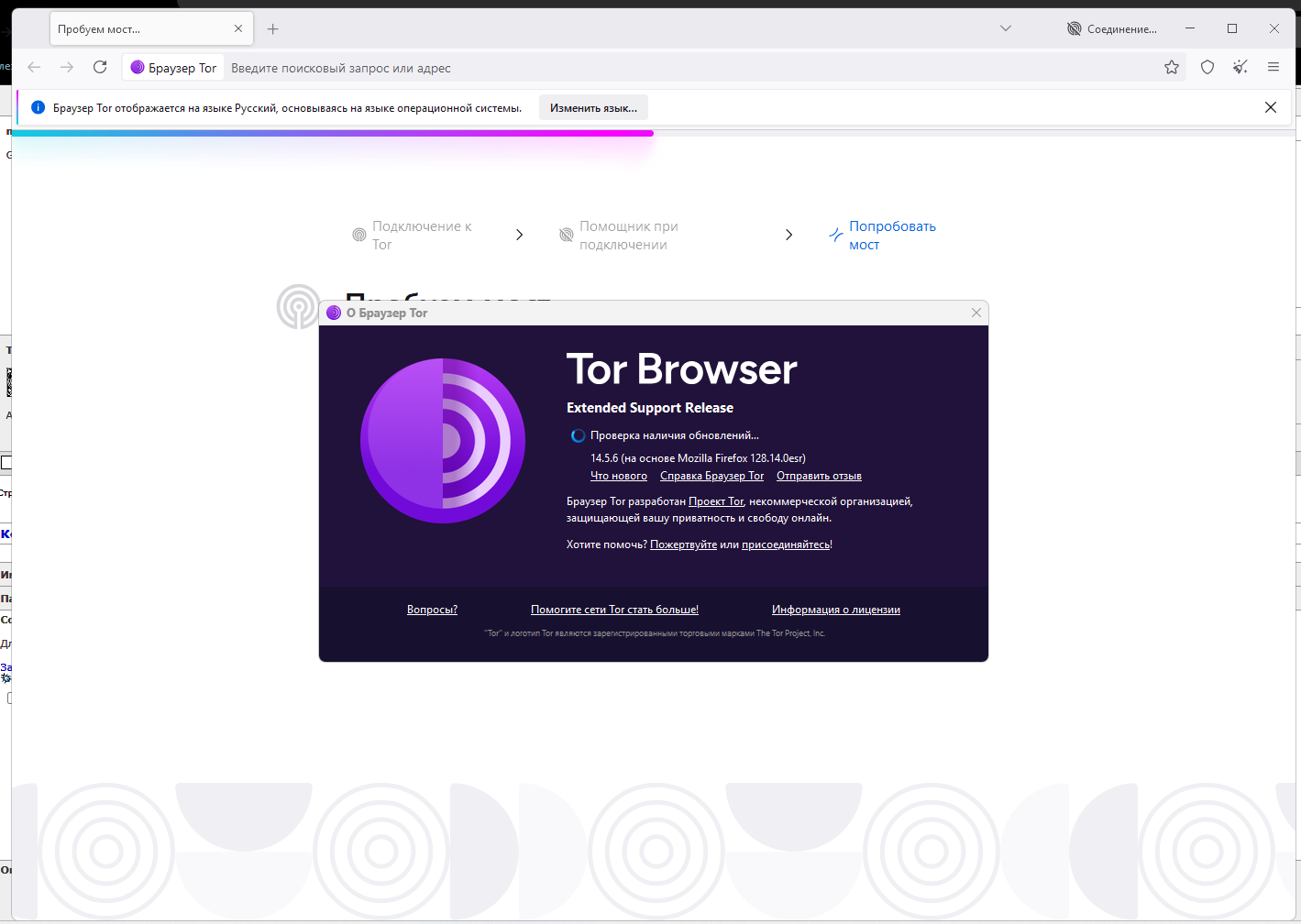Close the "О Браузер Tor" dialog
The height and width of the screenshot is (924, 1301).
click(x=976, y=313)
